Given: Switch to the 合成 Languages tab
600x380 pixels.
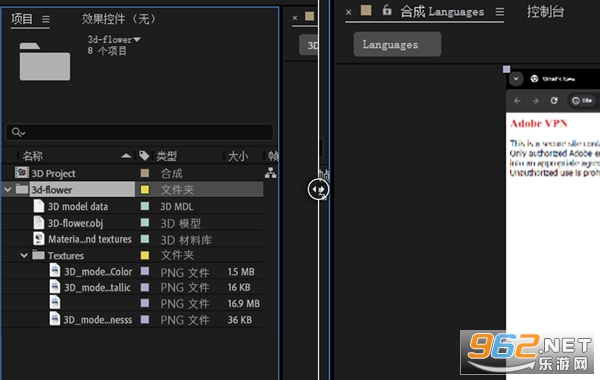Looking at the screenshot, I should click(442, 12).
